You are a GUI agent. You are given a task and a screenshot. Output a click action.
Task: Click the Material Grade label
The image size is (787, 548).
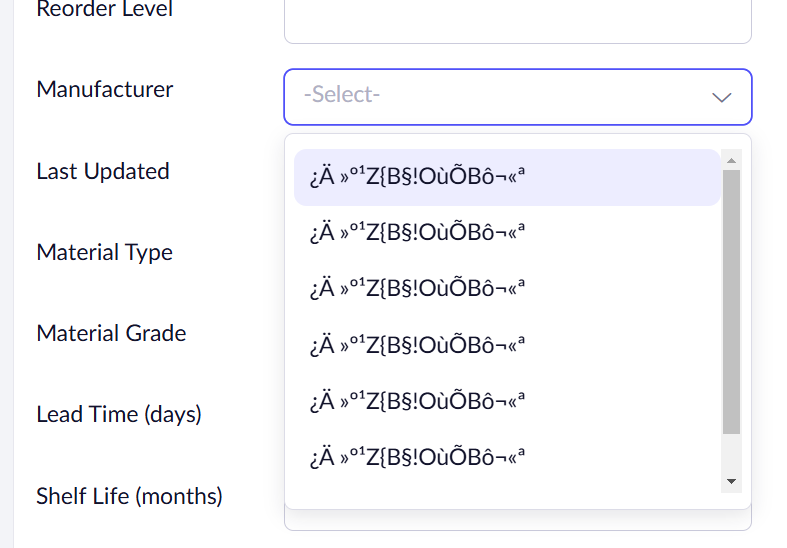click(111, 333)
